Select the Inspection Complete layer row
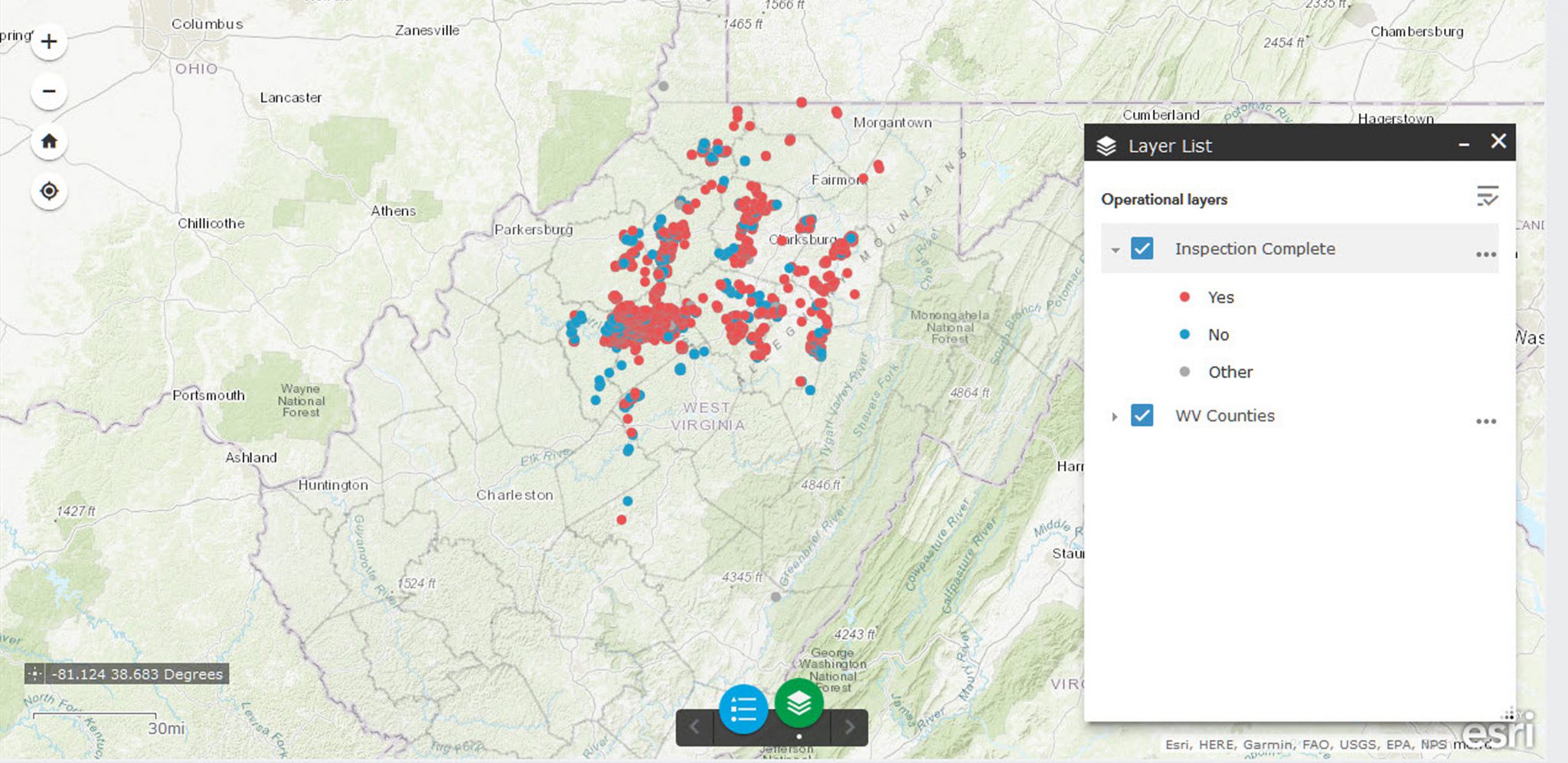This screenshot has width=1568, height=763. [x=1256, y=248]
